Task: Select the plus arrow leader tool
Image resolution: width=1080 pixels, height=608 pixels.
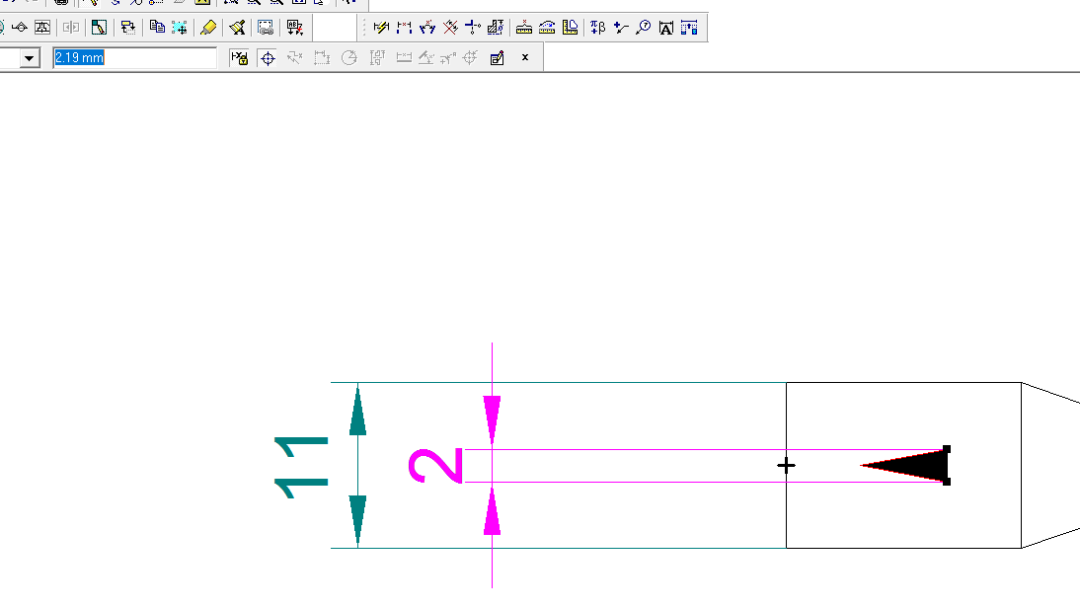Action: pyautogui.click(x=621, y=28)
